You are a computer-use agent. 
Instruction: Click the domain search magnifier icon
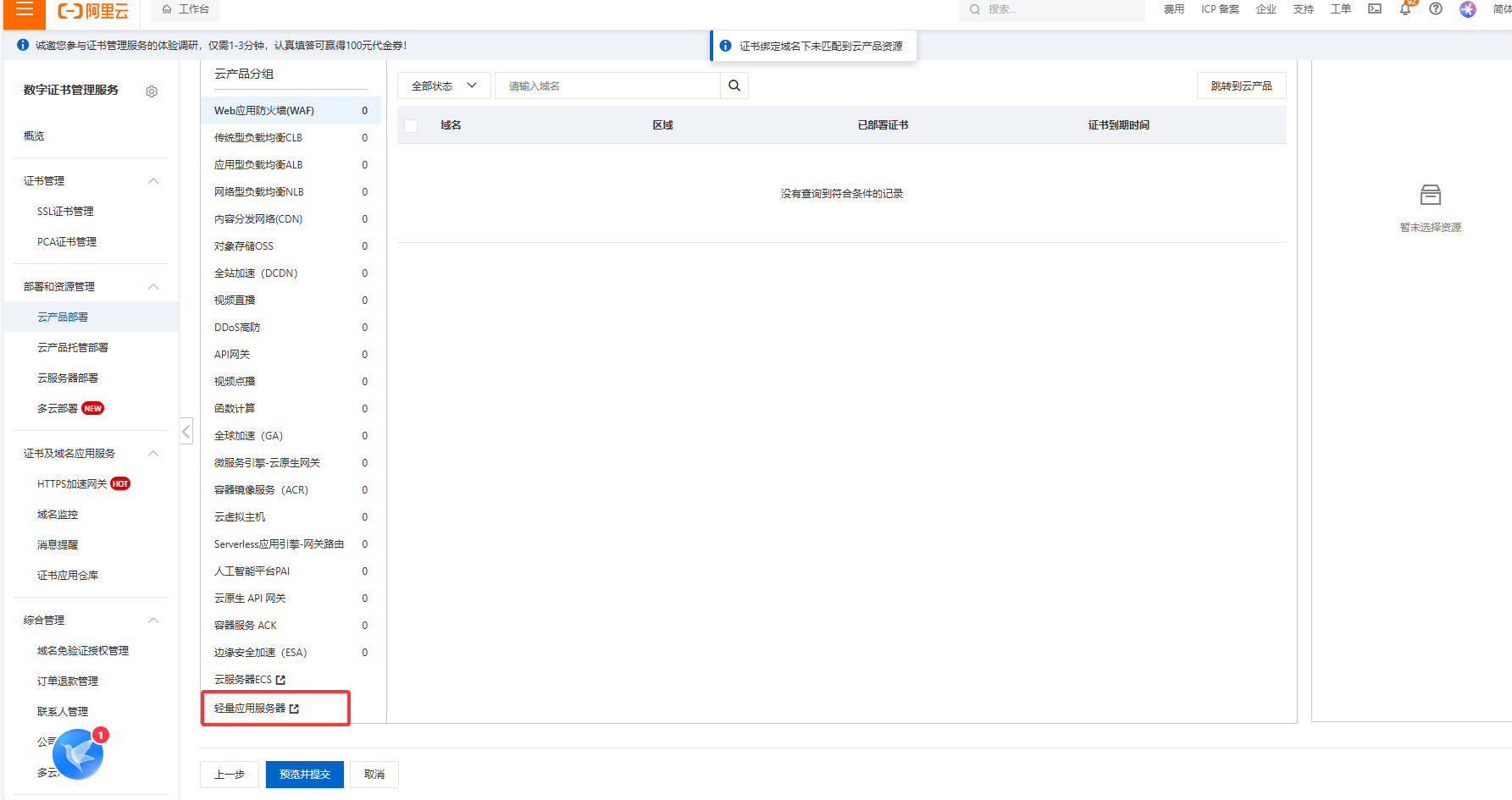pos(734,86)
